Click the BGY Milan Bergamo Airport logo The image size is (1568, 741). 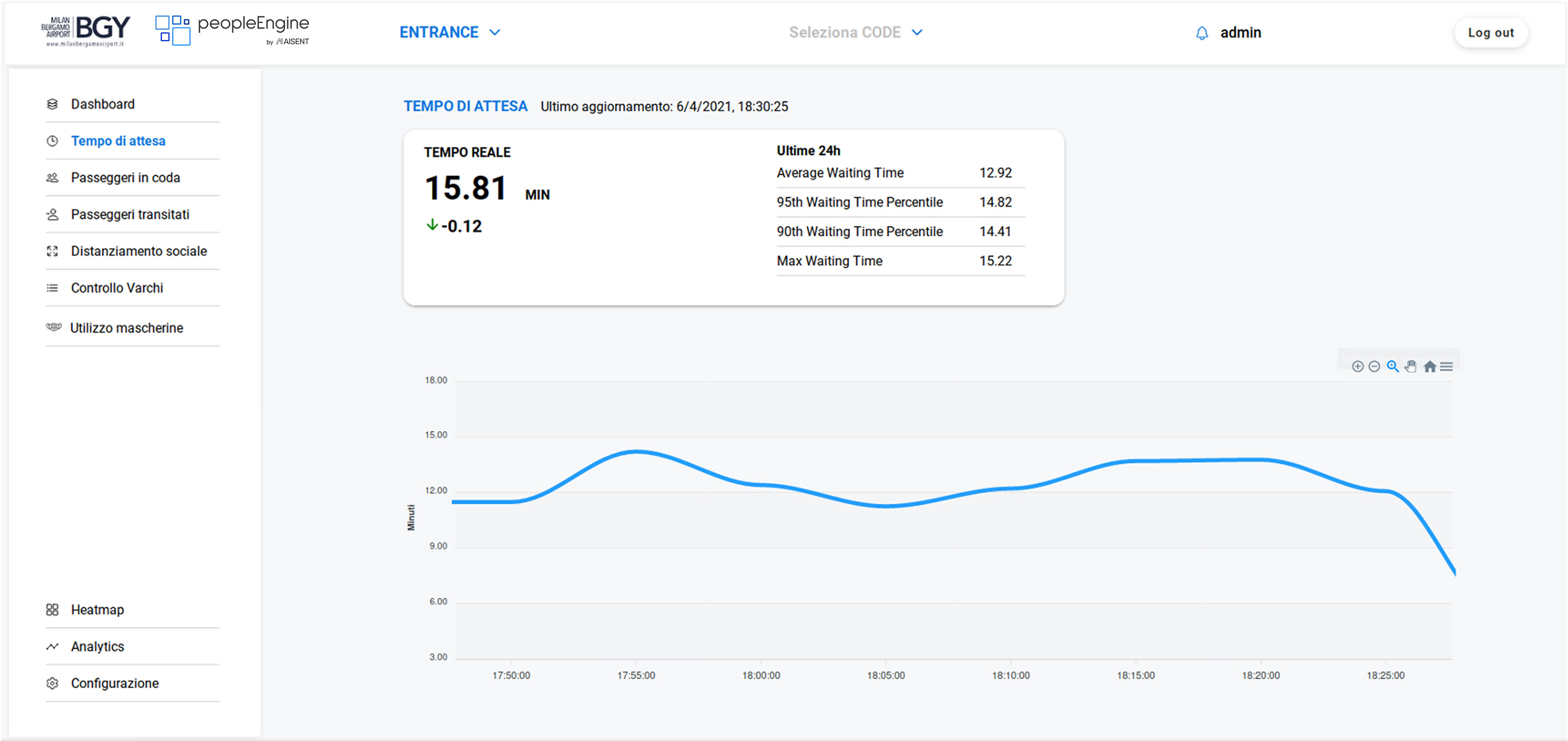pos(86,31)
